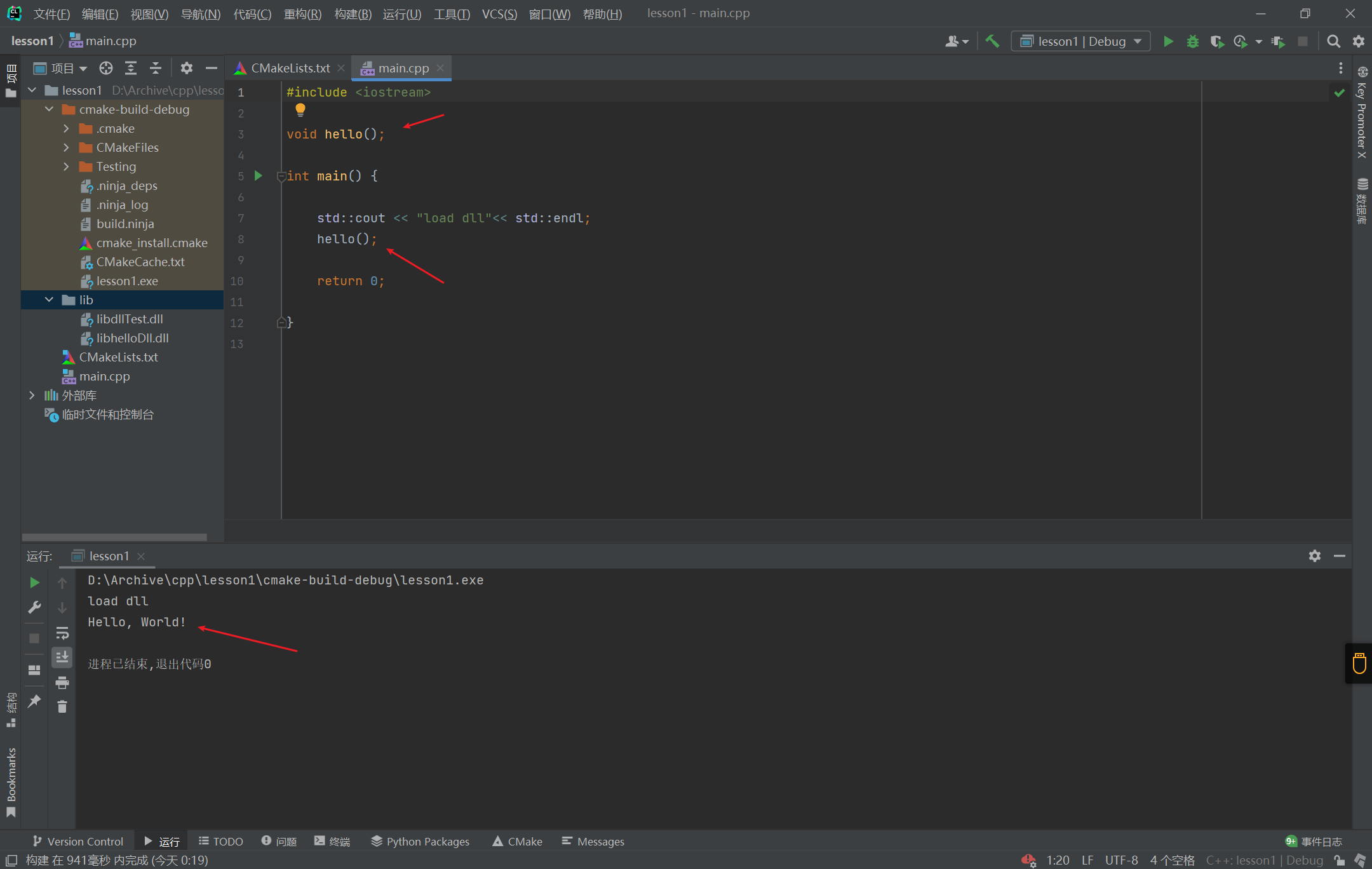The width and height of the screenshot is (1372, 869).
Task: Expand the external libraries node
Action: point(32,395)
